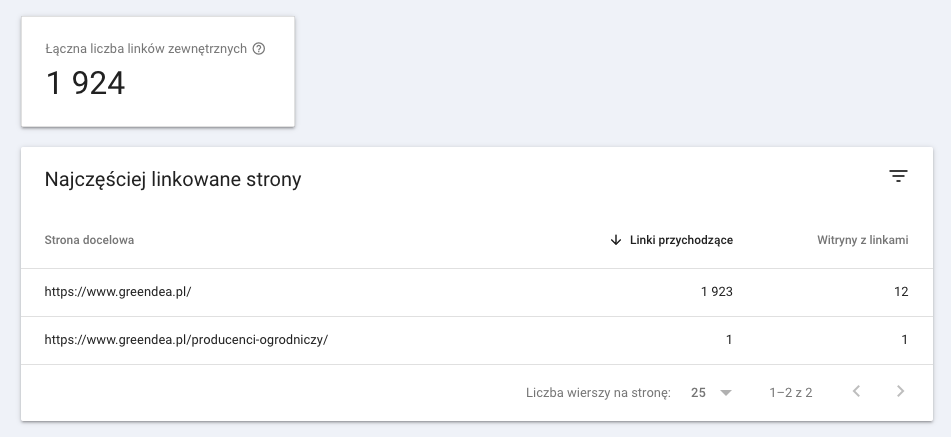The image size is (951, 437).
Task: Click the 12 linking sites value
Action: click(900, 292)
